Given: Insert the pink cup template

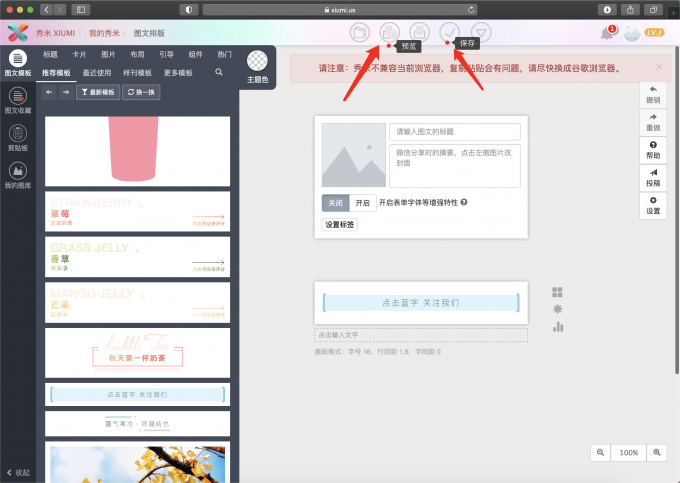Looking at the screenshot, I should pyautogui.click(x=137, y=151).
